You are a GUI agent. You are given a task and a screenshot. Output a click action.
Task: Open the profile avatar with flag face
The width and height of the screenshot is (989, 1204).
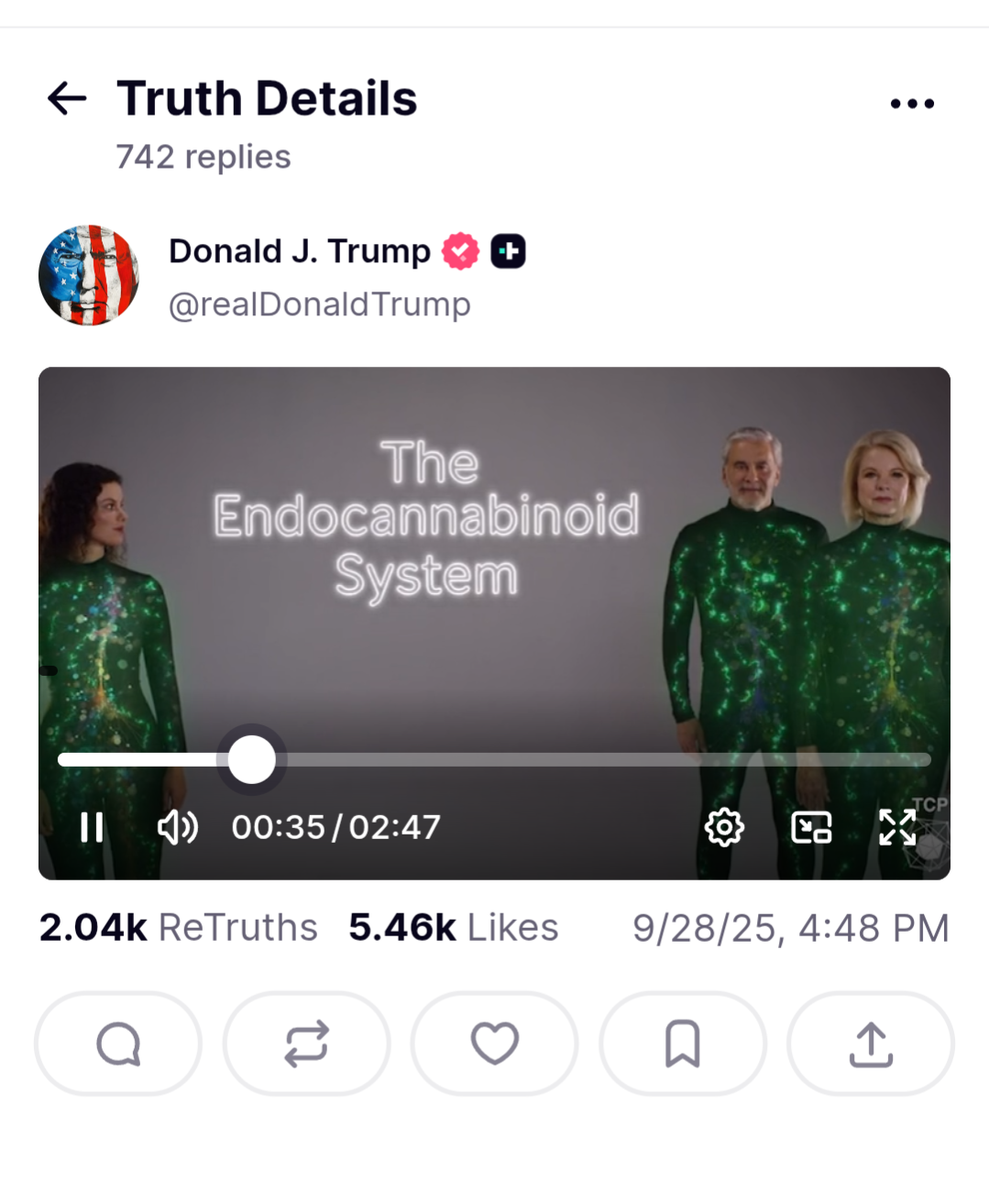[89, 275]
